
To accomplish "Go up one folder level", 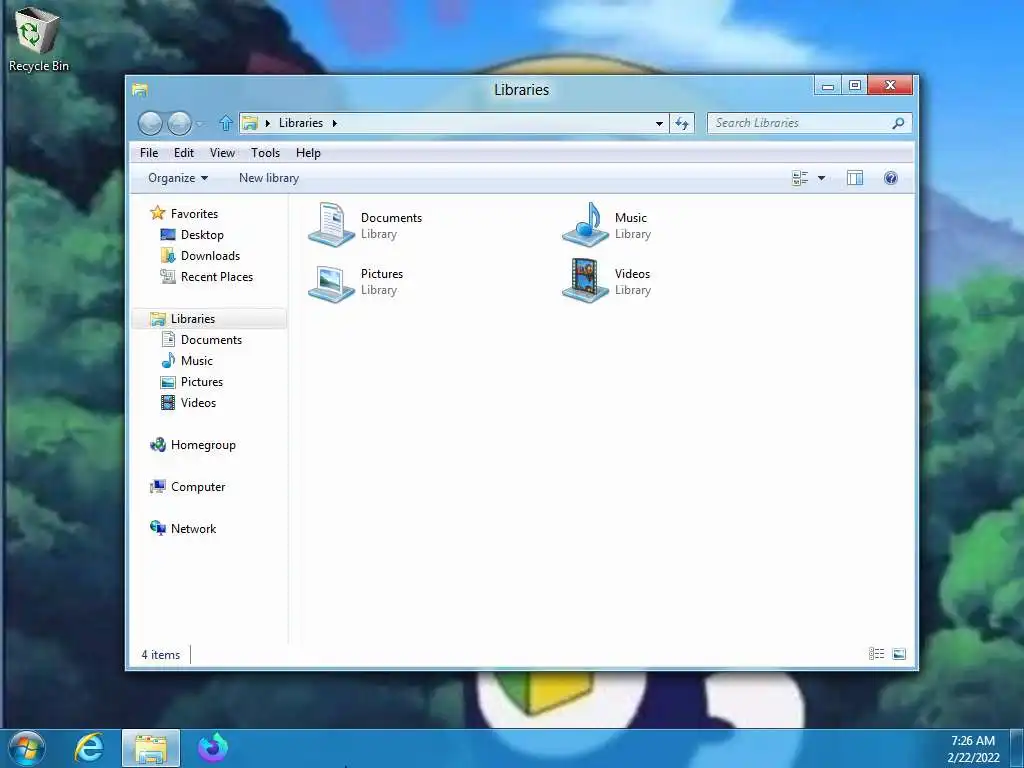I will (225, 123).
